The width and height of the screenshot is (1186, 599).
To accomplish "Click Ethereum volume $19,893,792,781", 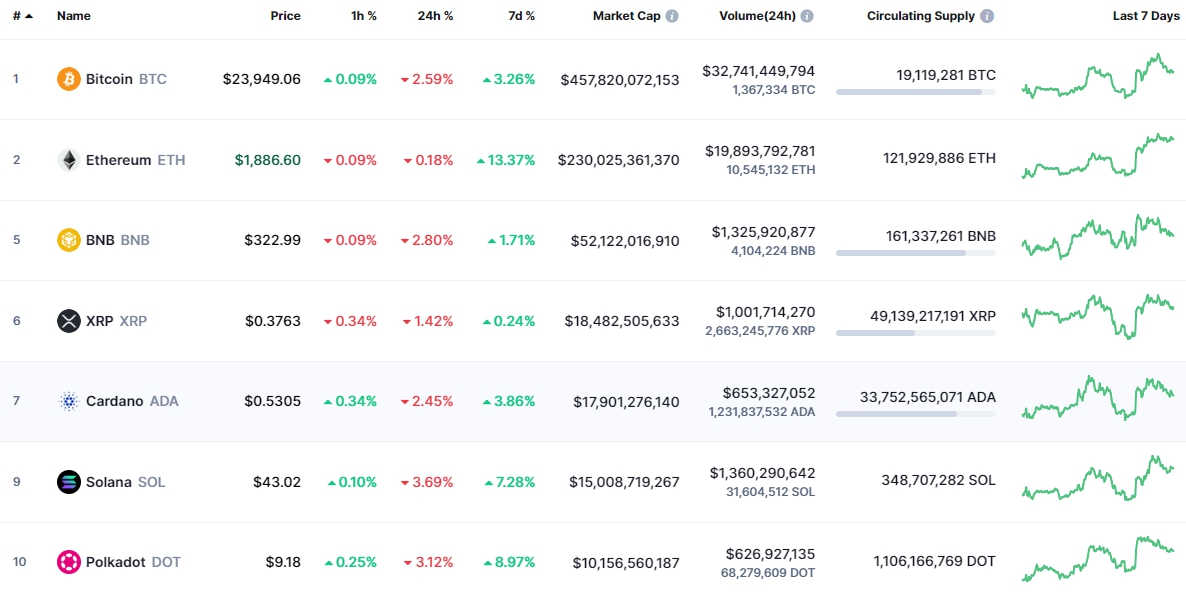I will (x=759, y=151).
